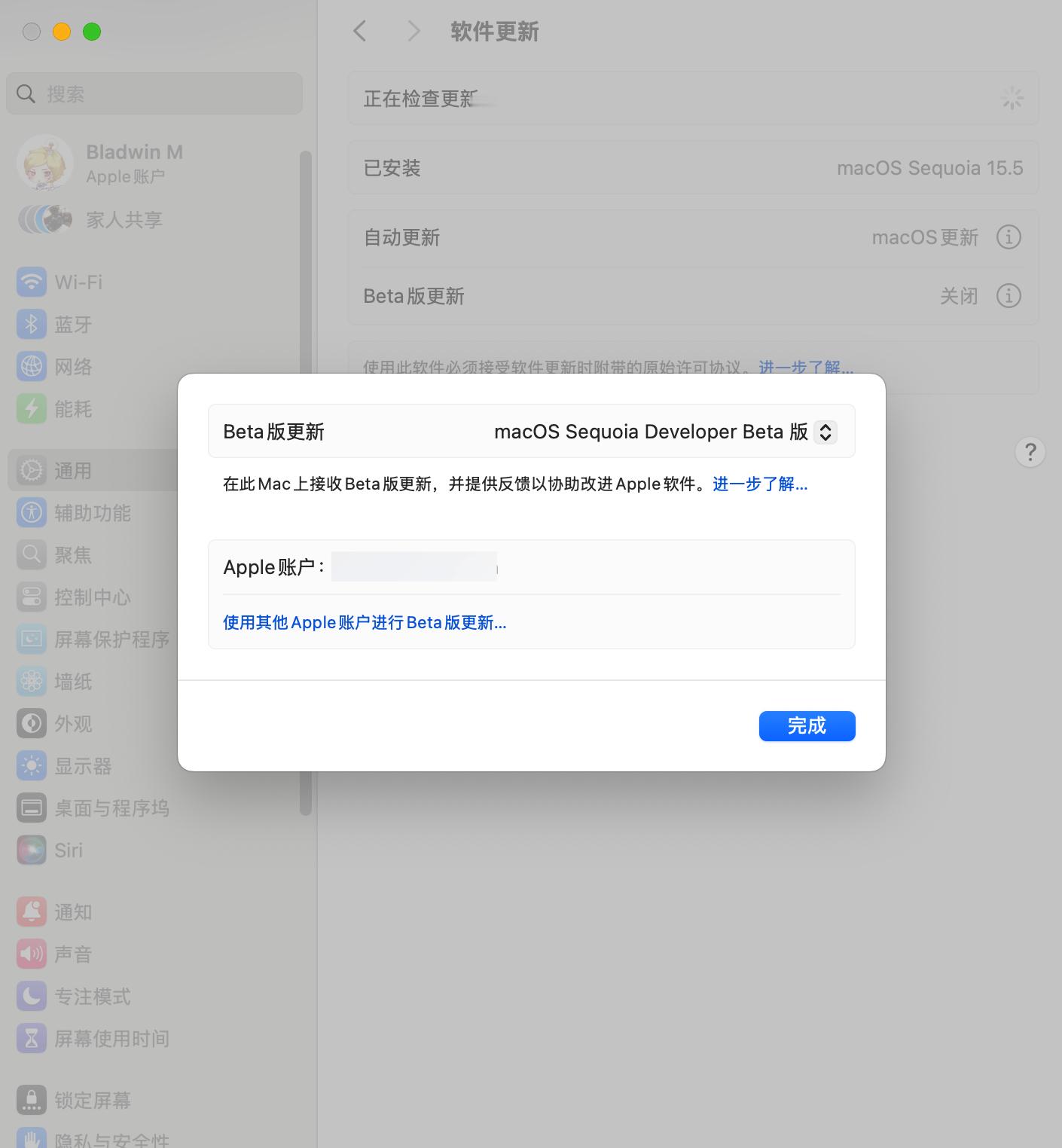Open the Lock Screen (锁定屏幕) icon
This screenshot has height=1148, width=1062.
point(31,1101)
